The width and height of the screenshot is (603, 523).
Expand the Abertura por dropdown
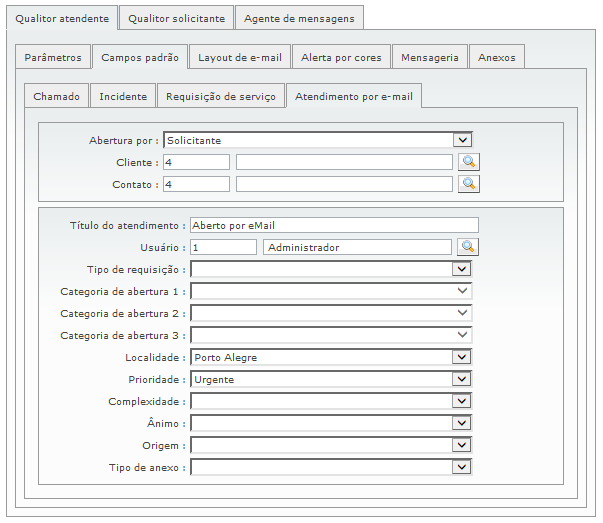point(461,141)
